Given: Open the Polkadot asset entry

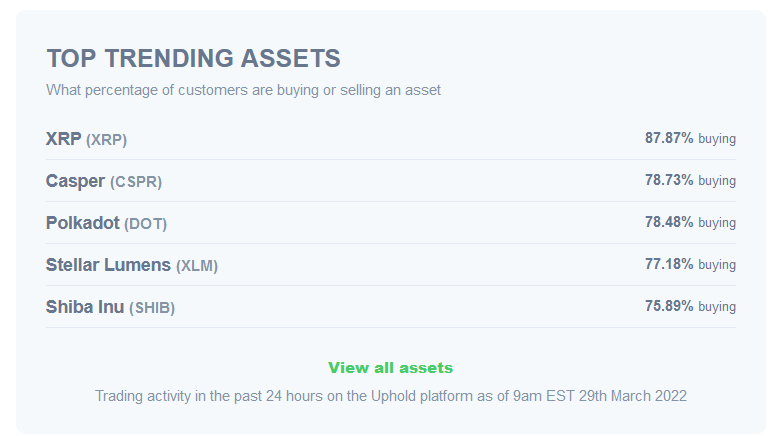Looking at the screenshot, I should tap(391, 223).
